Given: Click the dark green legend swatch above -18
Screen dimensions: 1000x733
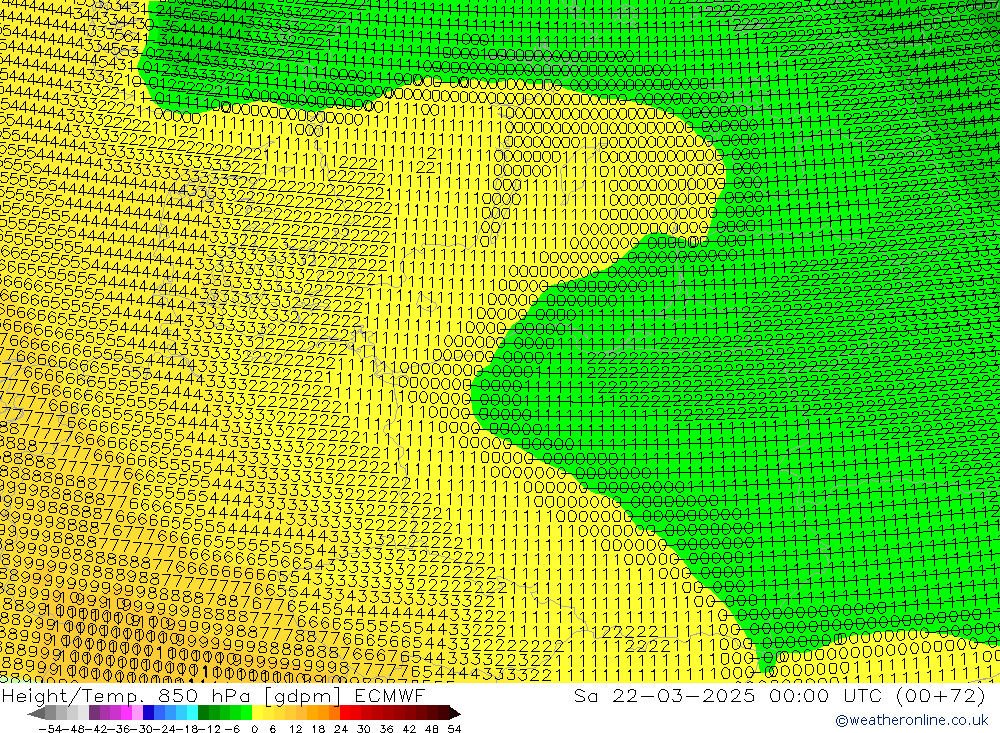Looking at the screenshot, I should (x=203, y=713).
